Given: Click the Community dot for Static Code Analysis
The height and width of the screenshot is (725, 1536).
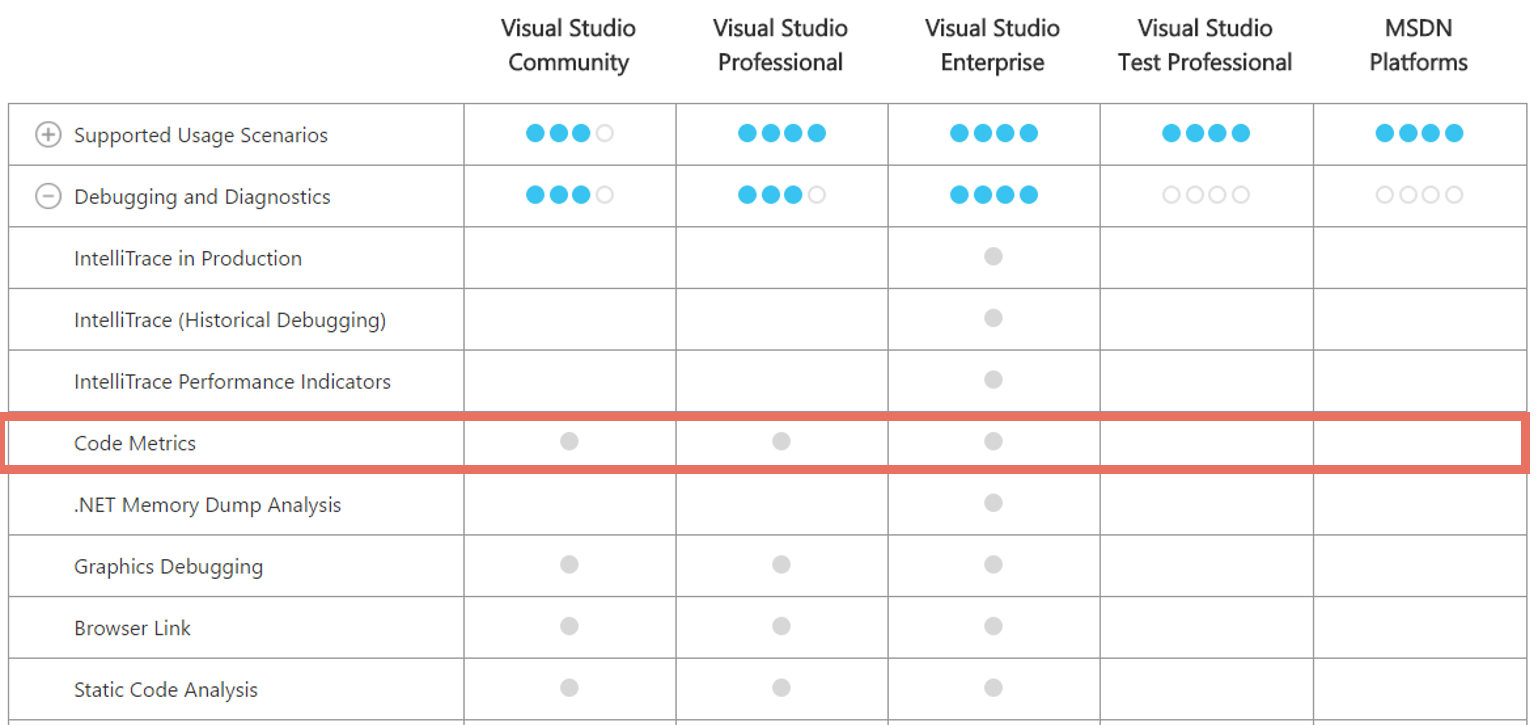Looking at the screenshot, I should pos(569,688).
